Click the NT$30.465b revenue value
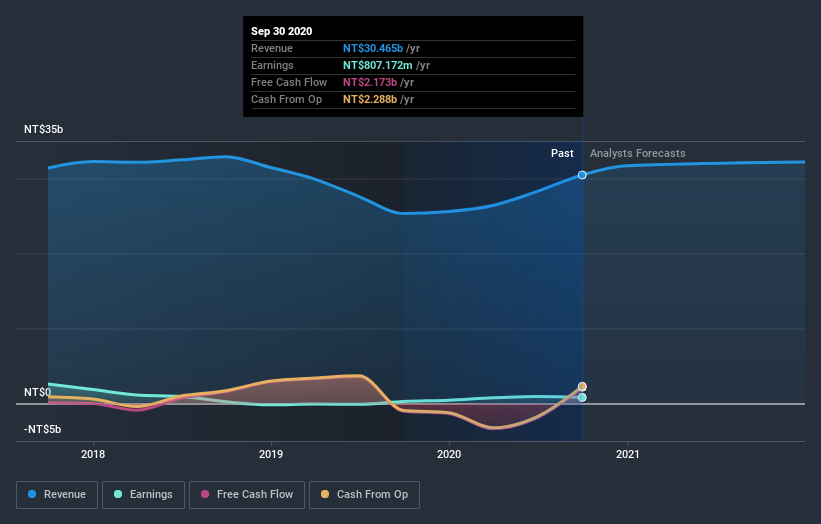821x524 pixels. [373, 48]
